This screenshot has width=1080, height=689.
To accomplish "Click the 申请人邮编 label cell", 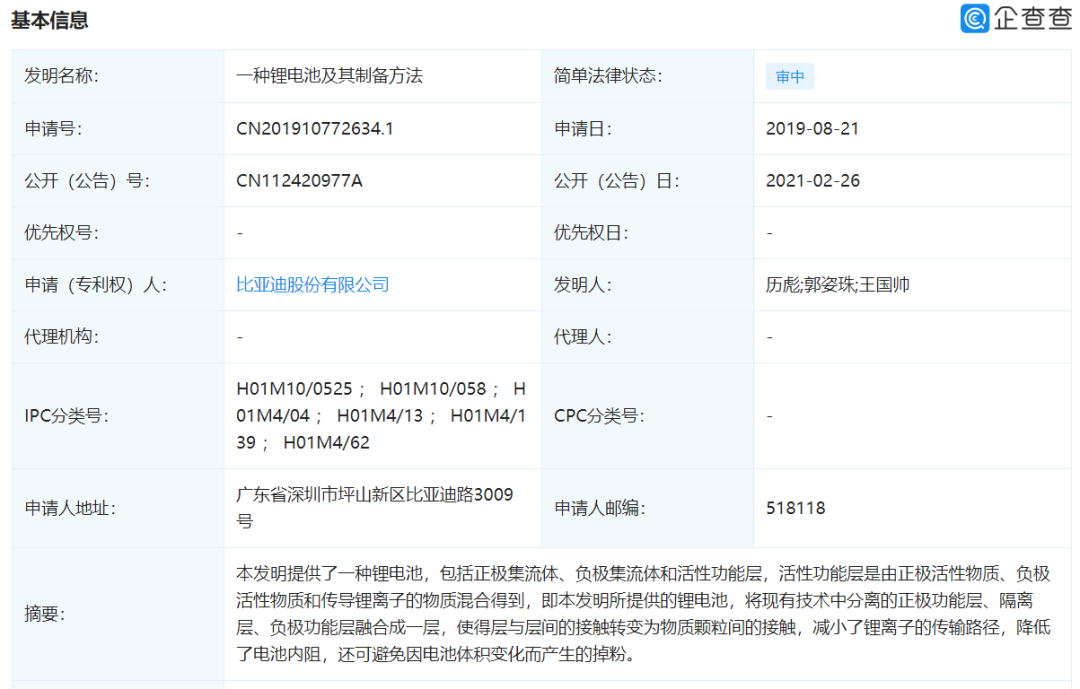I will point(647,508).
